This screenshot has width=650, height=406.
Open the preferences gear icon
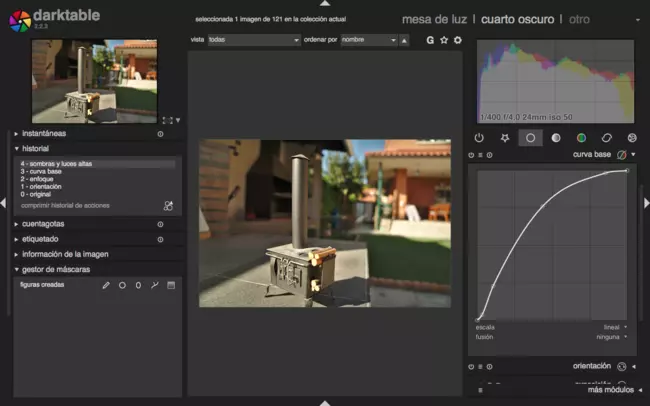tap(458, 40)
